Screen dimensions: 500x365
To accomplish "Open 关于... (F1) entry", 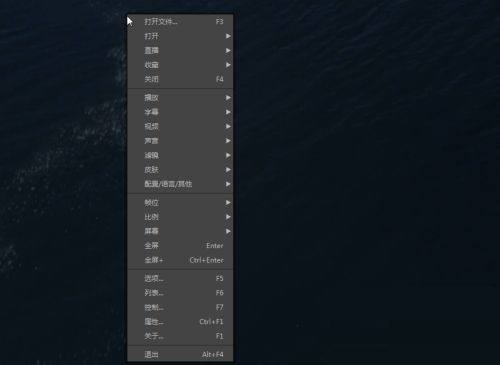I will tap(180, 336).
